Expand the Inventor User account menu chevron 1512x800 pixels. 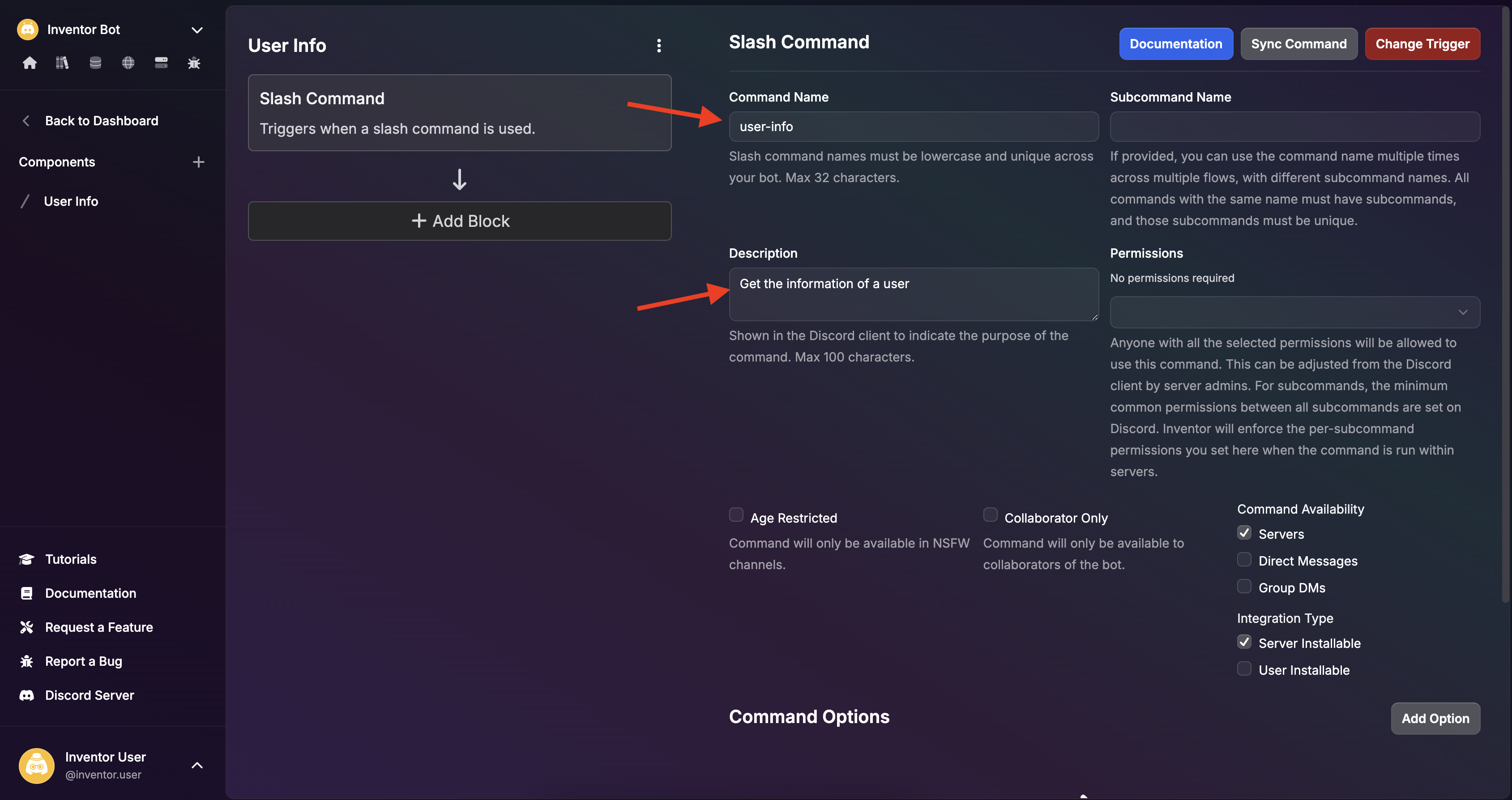click(197, 766)
